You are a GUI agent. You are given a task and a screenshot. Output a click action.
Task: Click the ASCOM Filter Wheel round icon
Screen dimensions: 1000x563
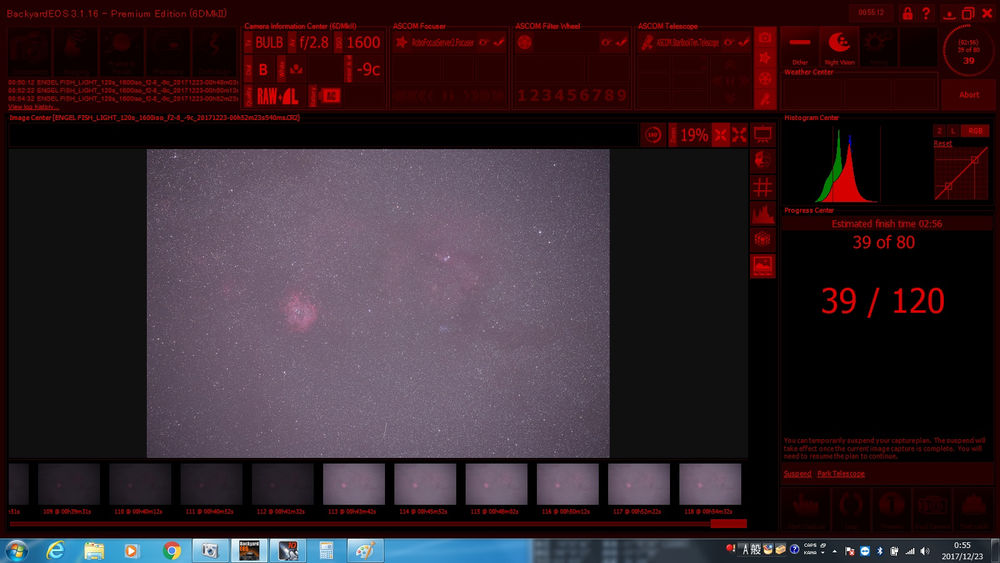(x=525, y=43)
